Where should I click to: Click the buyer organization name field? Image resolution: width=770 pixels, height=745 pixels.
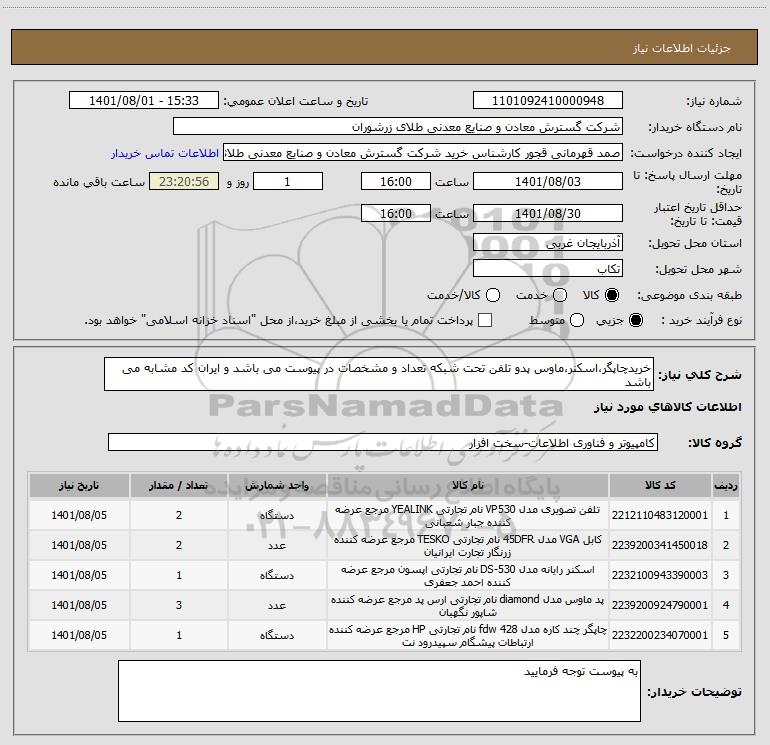(398, 126)
